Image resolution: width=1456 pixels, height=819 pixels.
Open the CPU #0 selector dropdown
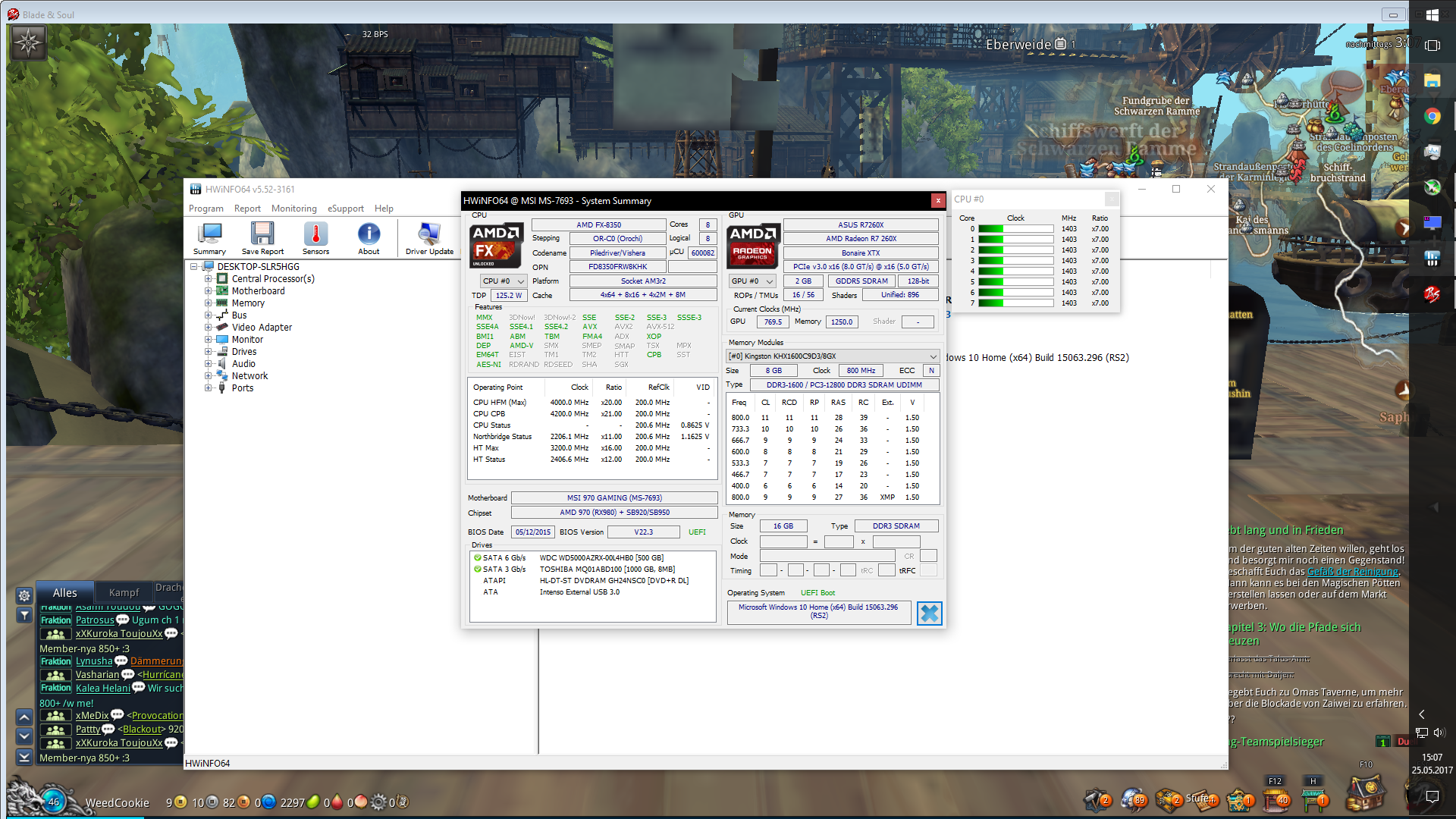(504, 281)
